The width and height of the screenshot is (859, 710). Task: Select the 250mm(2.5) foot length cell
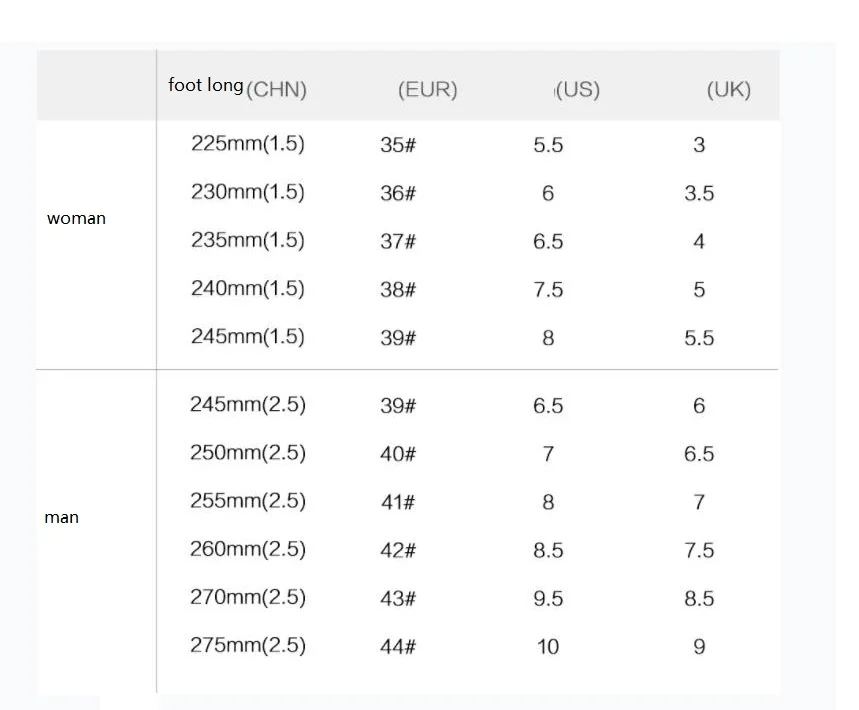click(247, 452)
